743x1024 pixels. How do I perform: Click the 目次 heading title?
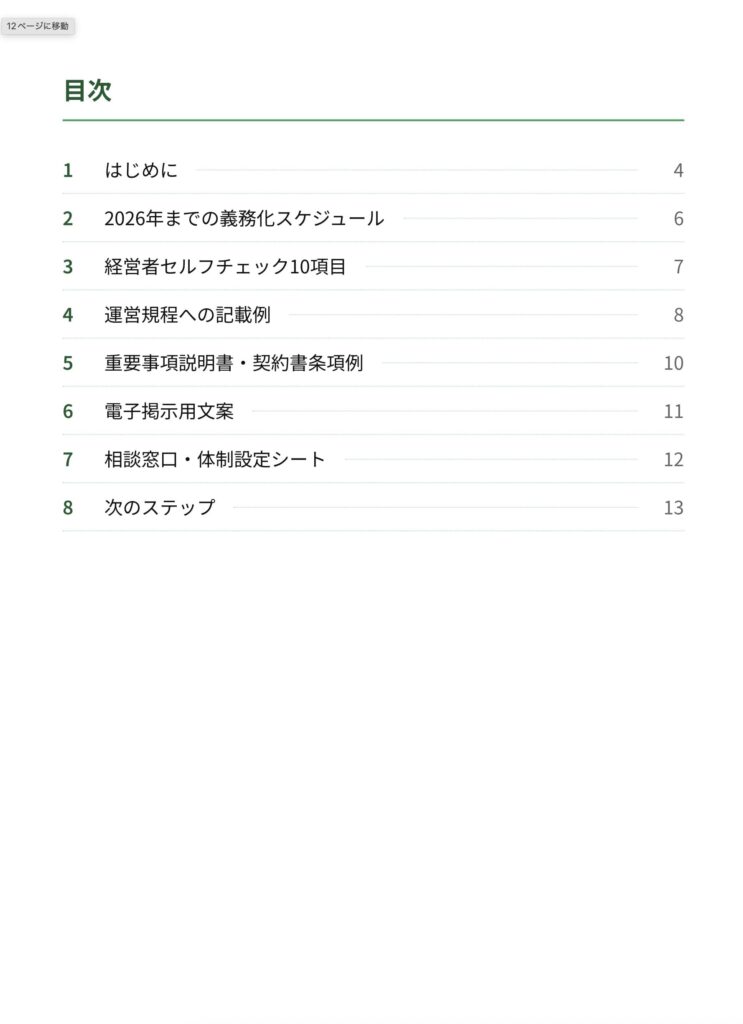pos(87,90)
